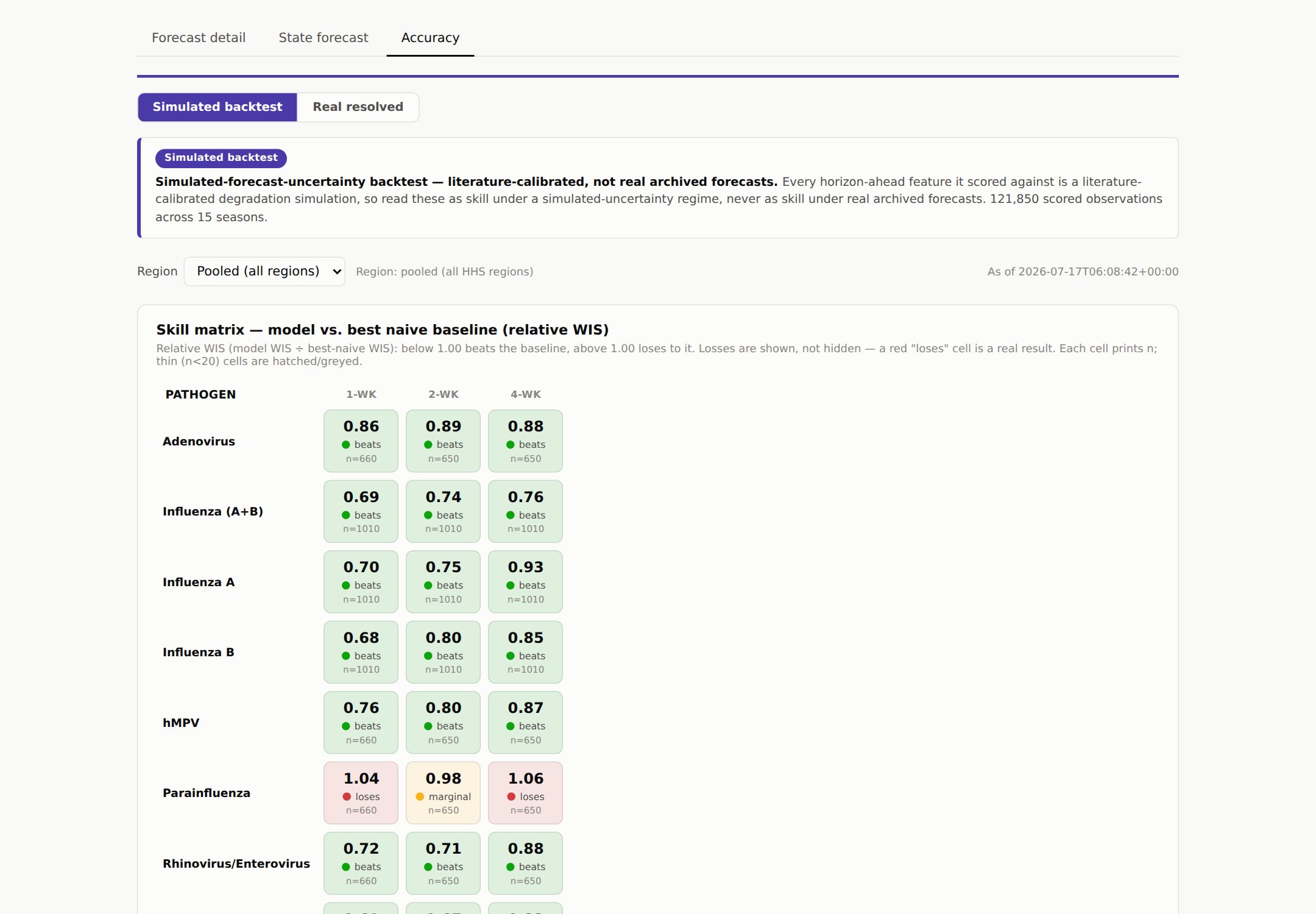Image resolution: width=1316 pixels, height=914 pixels.
Task: Click the PATHOGEN column header
Action: click(x=200, y=395)
